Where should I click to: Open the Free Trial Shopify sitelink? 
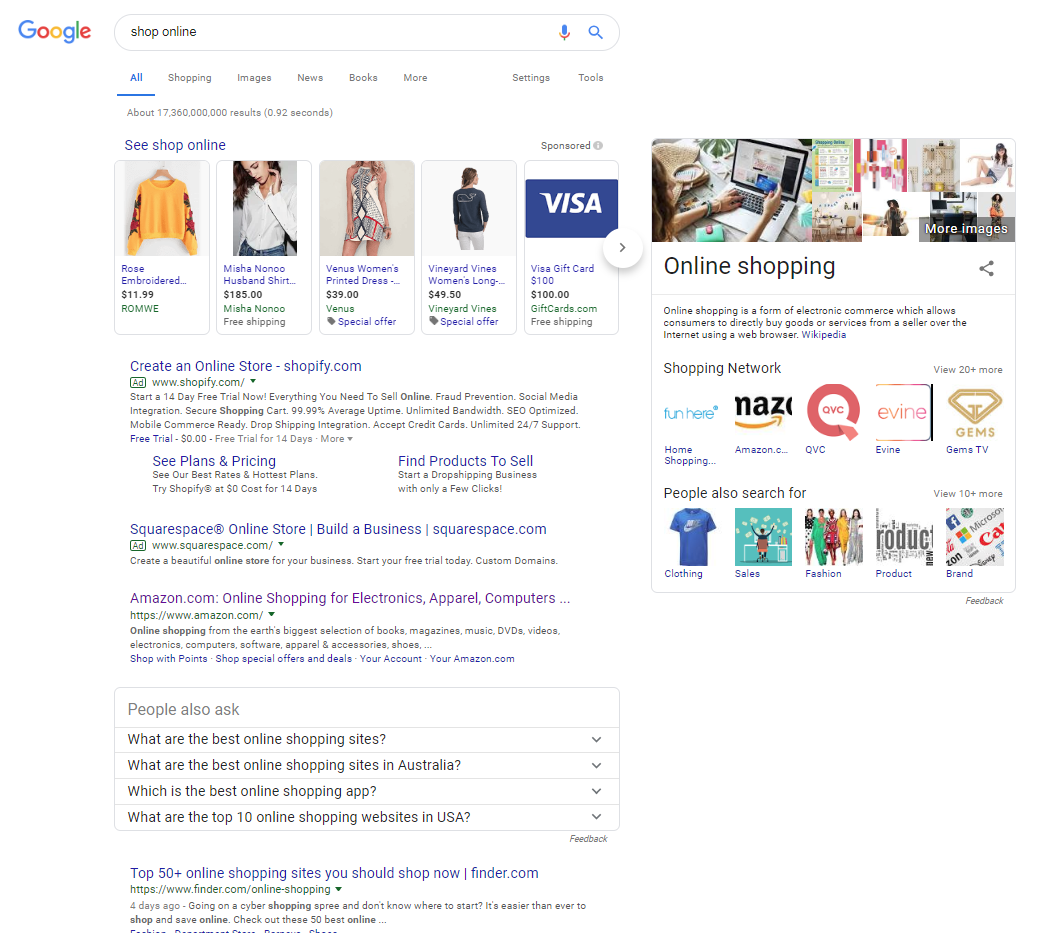click(151, 439)
